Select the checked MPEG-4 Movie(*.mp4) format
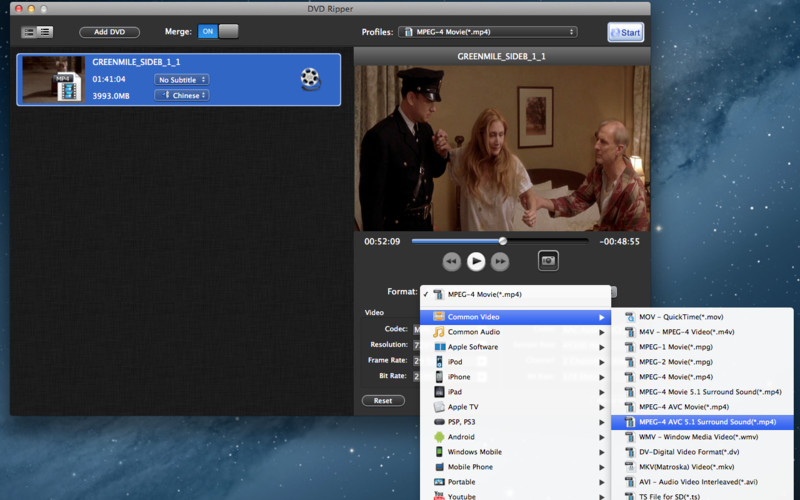 coord(515,294)
